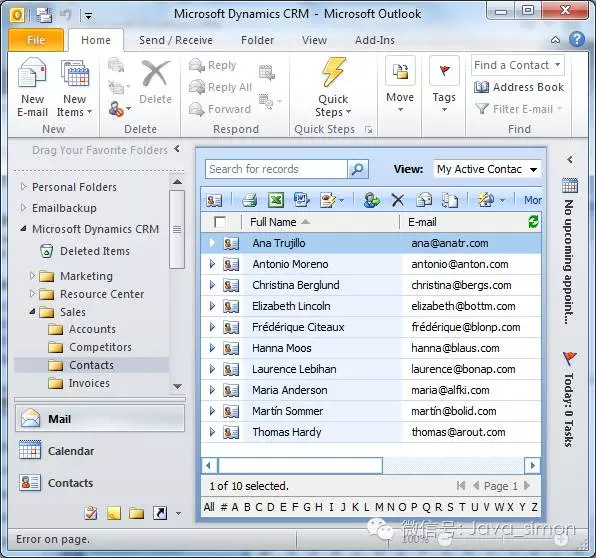Expand the Ana Trujillo row arrow
The height and width of the screenshot is (558, 596).
212,243
